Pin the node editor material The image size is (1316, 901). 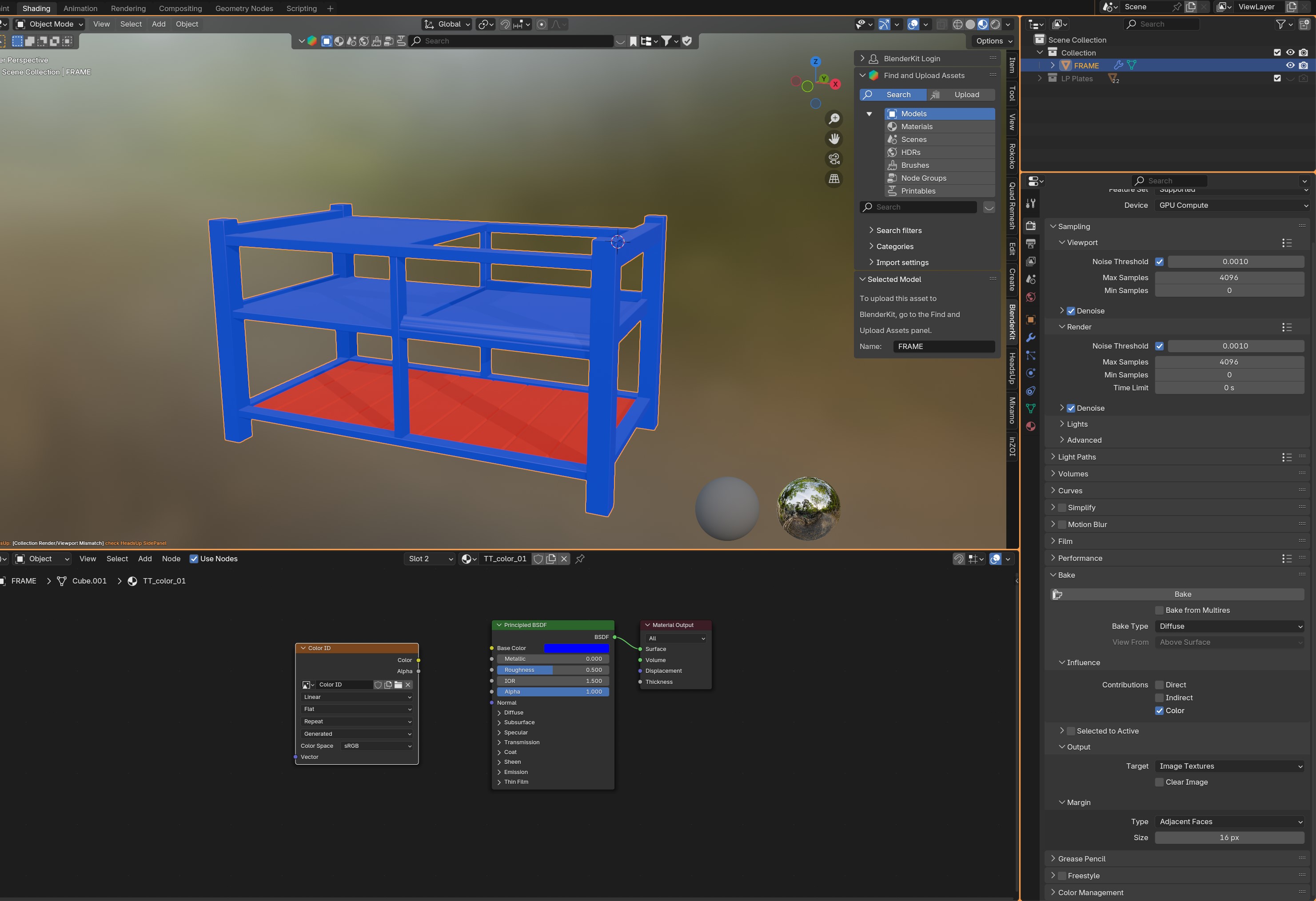(580, 559)
